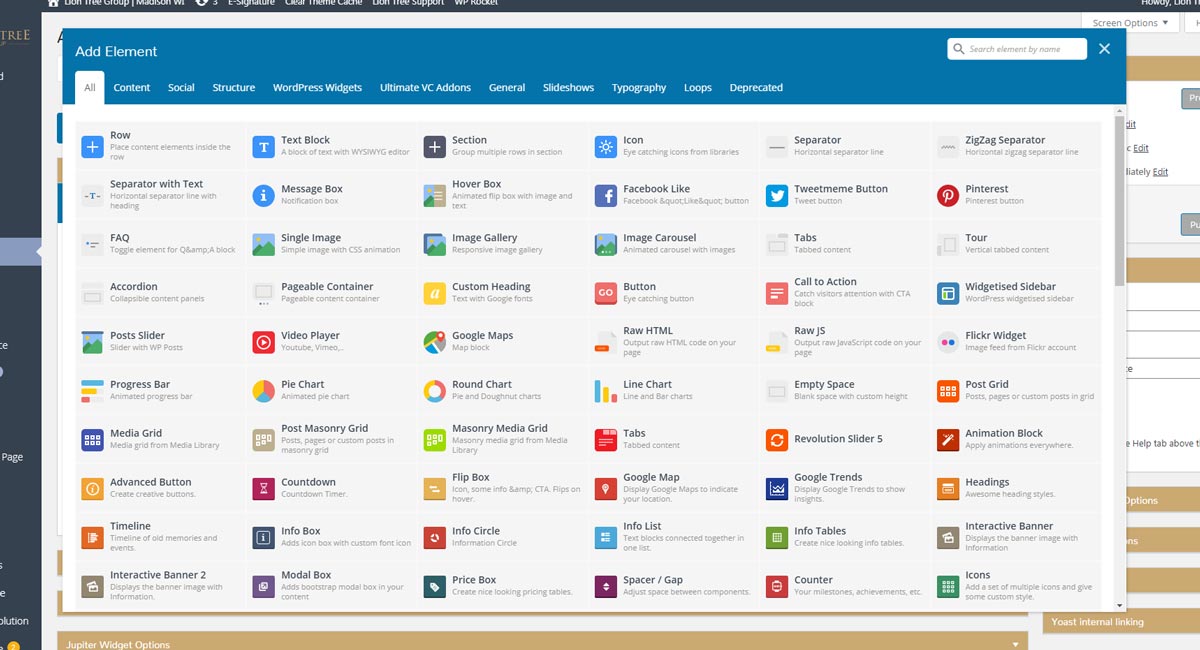Viewport: 1200px width, 650px height.
Task: Choose the Revolution Slider 5 icon
Action: pyautogui.click(x=776, y=440)
